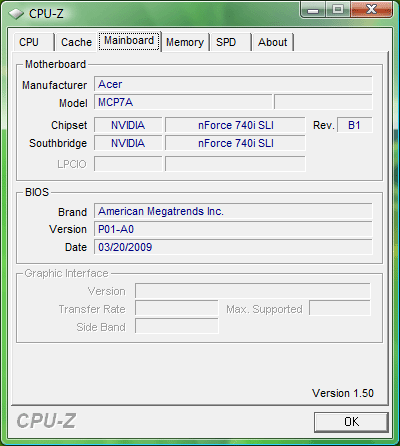Click the Model field showing MCP7A
The width and height of the screenshot is (400, 446).
[183, 102]
